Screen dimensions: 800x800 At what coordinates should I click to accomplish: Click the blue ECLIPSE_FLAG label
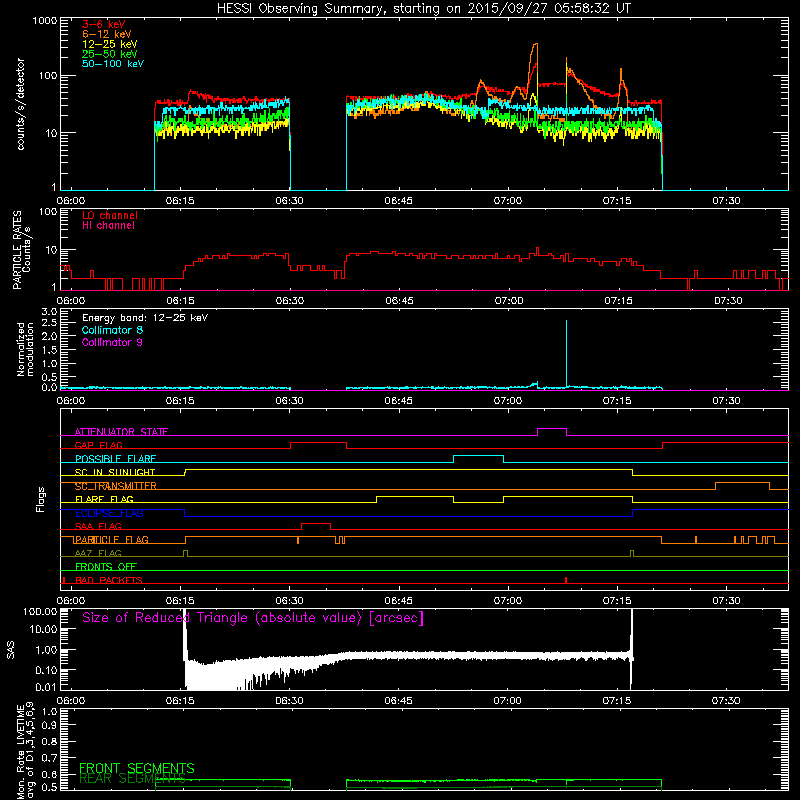[109, 513]
